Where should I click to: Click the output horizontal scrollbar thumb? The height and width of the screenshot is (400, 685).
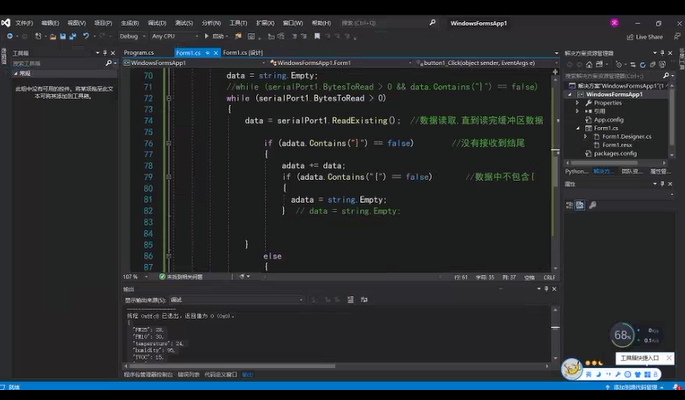(232, 366)
